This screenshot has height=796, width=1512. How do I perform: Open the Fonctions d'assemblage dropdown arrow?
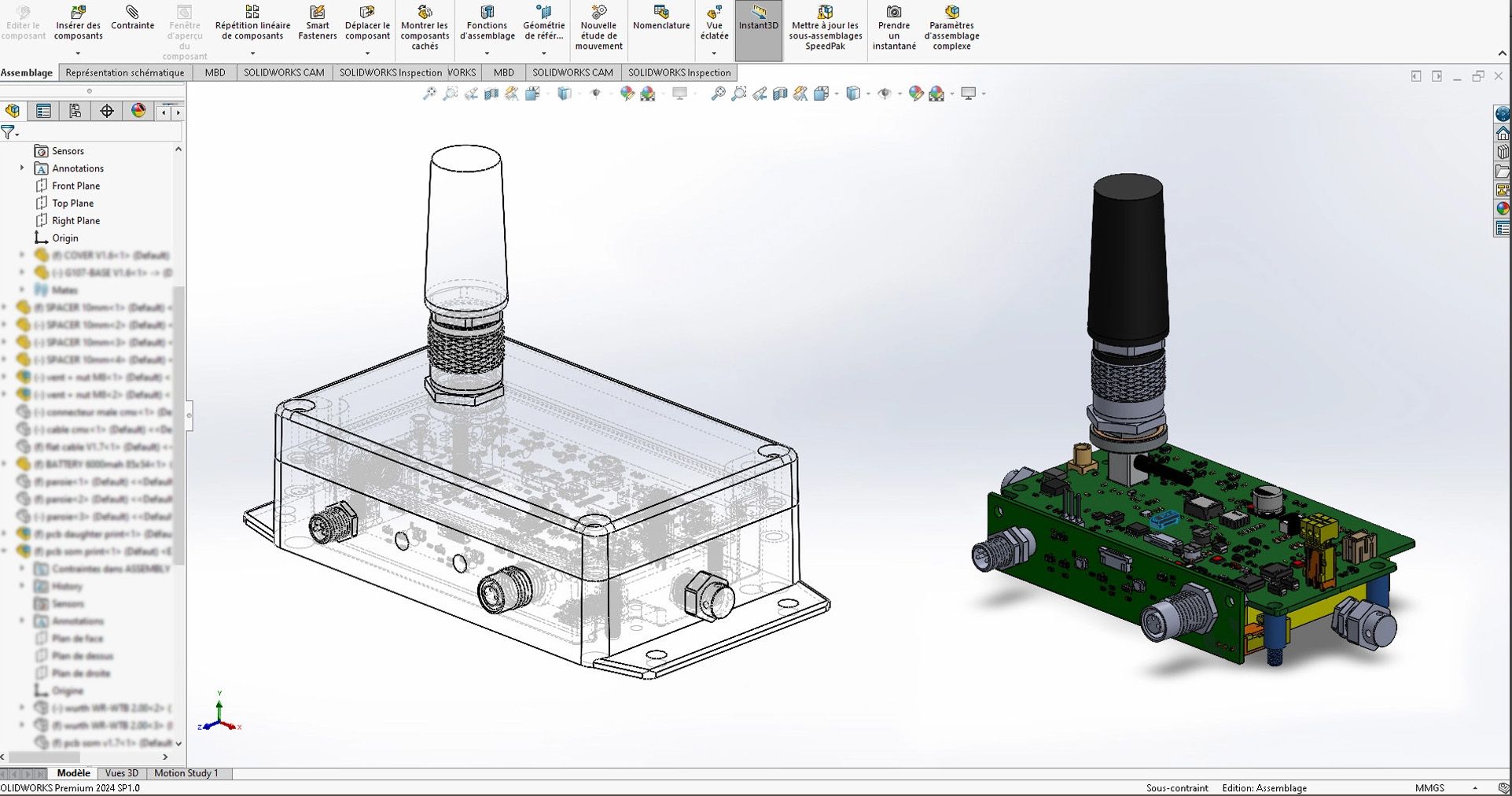[x=487, y=53]
